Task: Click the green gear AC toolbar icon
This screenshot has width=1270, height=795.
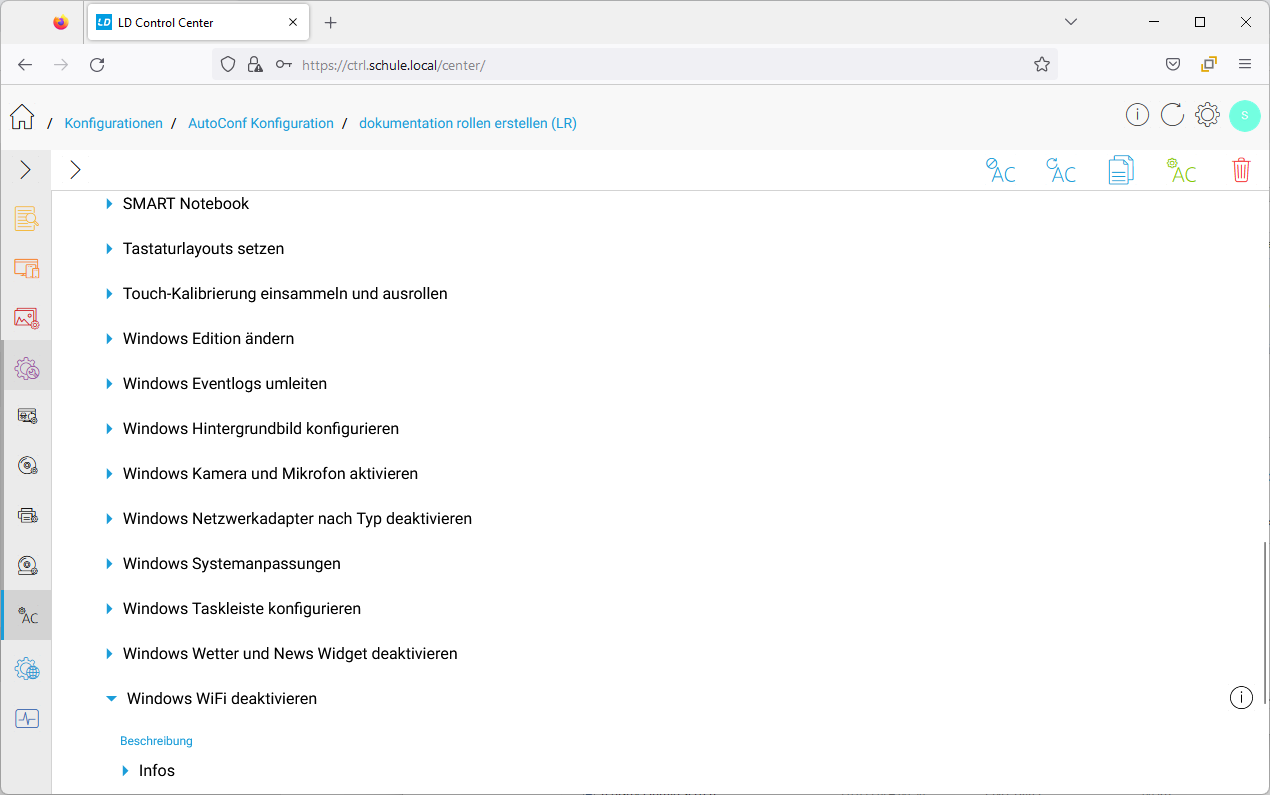Action: click(1181, 170)
